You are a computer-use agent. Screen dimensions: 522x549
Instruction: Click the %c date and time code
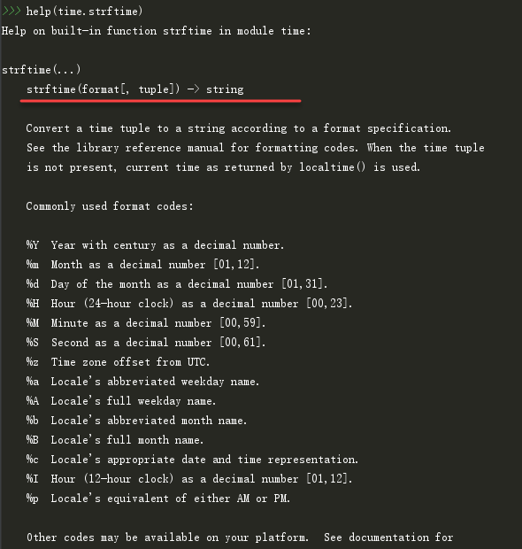pyautogui.click(x=33, y=459)
